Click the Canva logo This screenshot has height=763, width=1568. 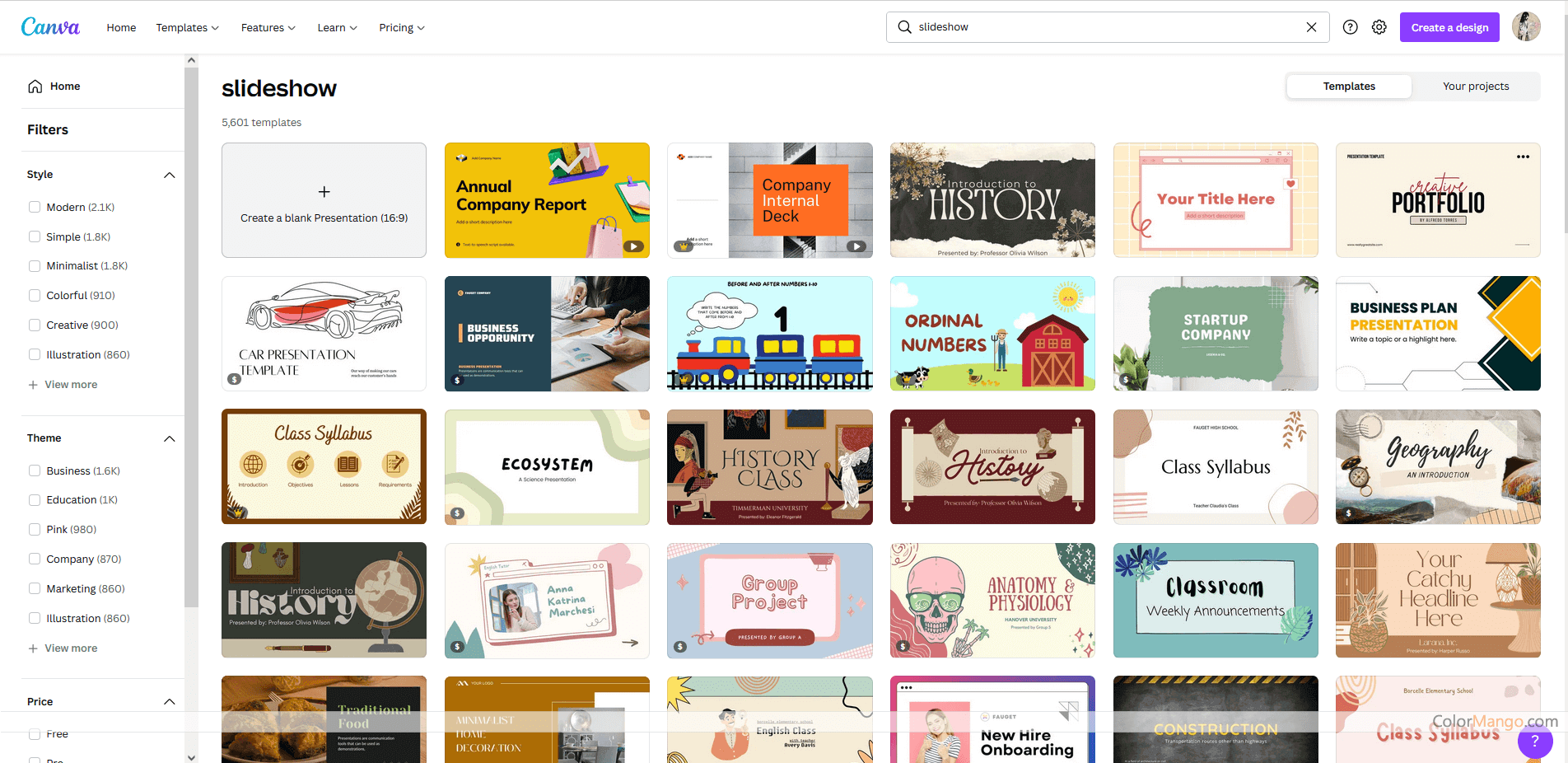click(50, 27)
